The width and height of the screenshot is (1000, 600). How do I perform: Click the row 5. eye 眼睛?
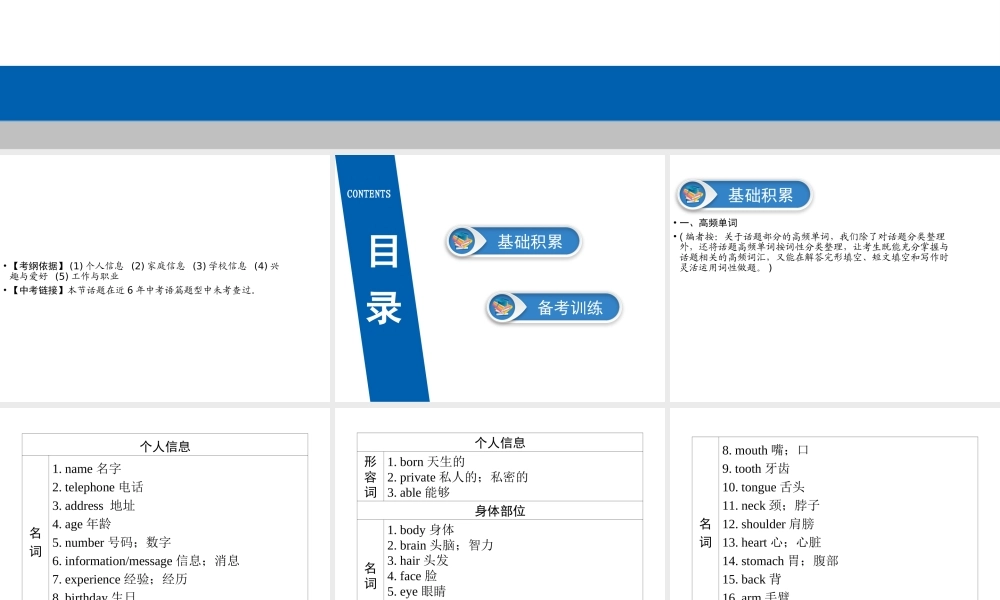click(x=416, y=591)
